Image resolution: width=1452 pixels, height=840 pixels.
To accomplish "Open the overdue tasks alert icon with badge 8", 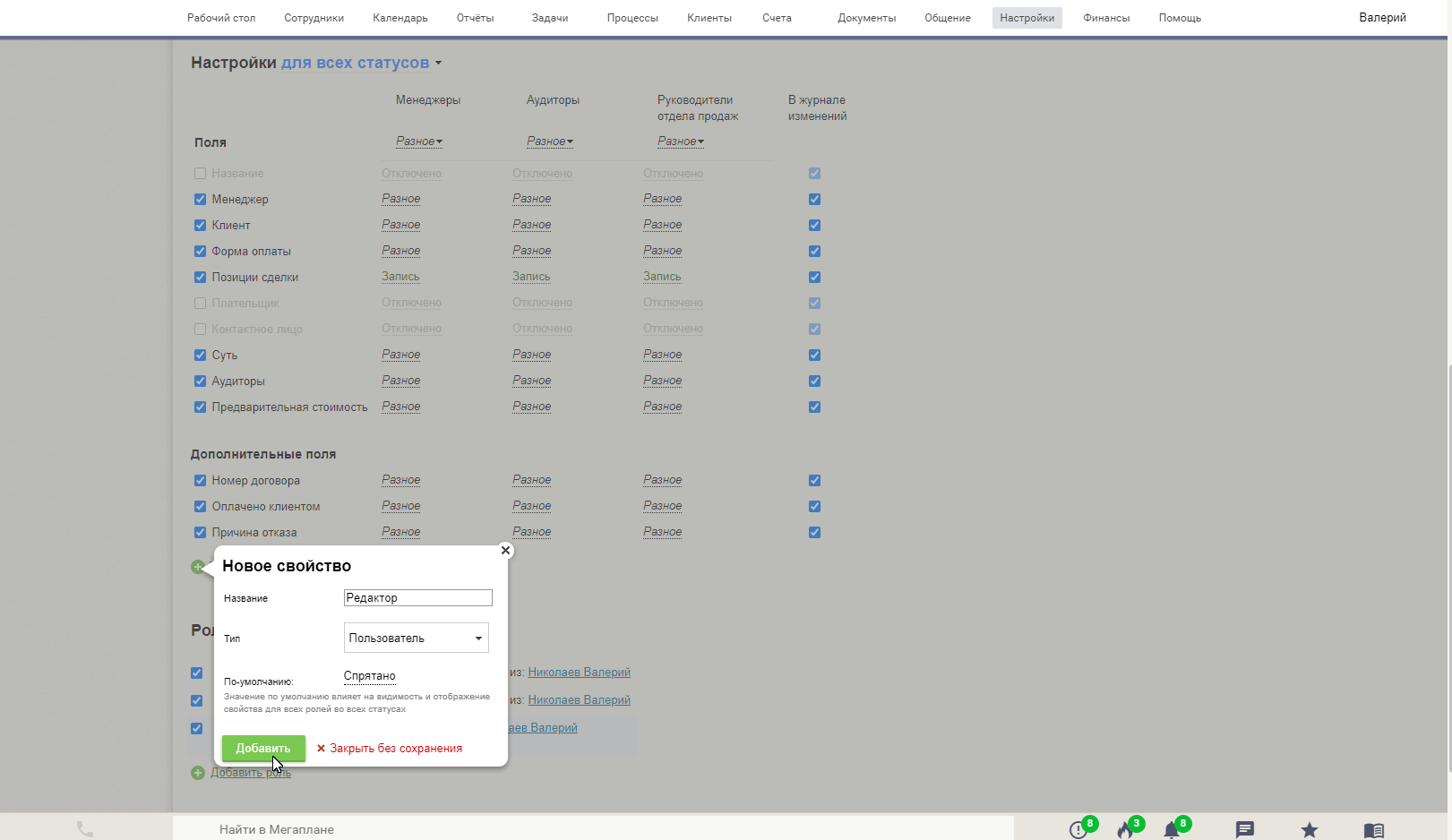I will coord(1079,829).
